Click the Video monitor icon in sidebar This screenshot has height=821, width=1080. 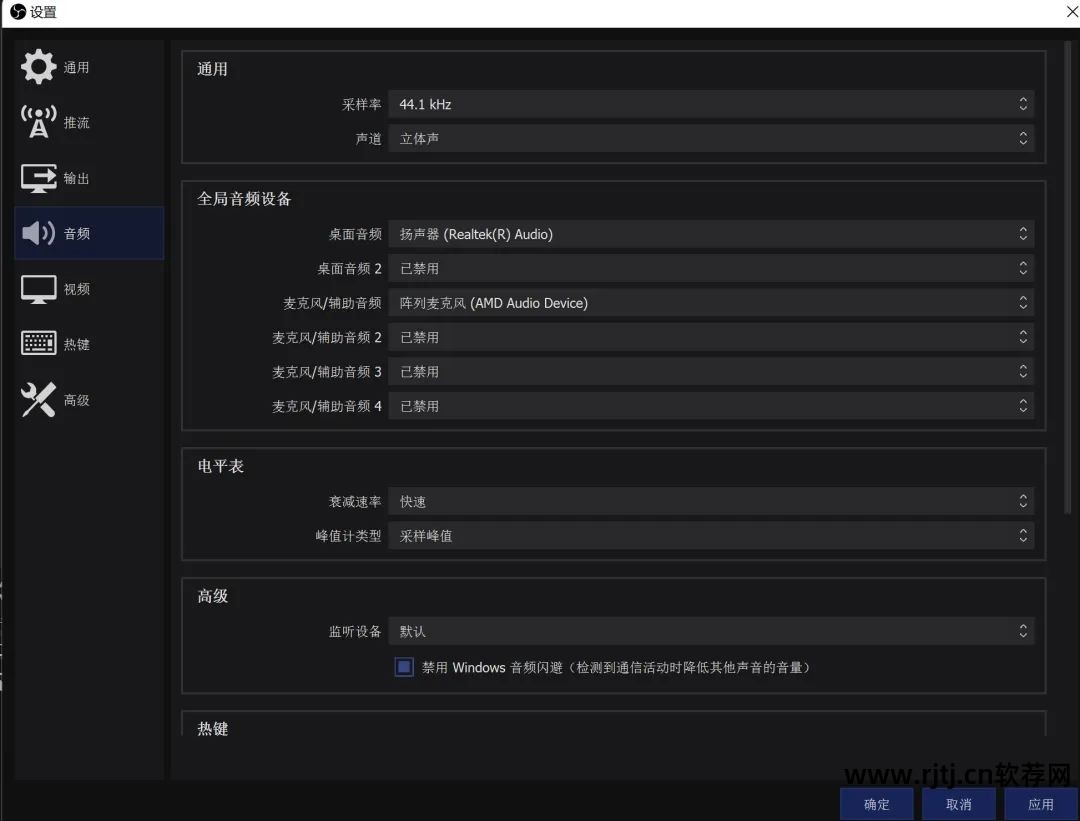[38, 289]
